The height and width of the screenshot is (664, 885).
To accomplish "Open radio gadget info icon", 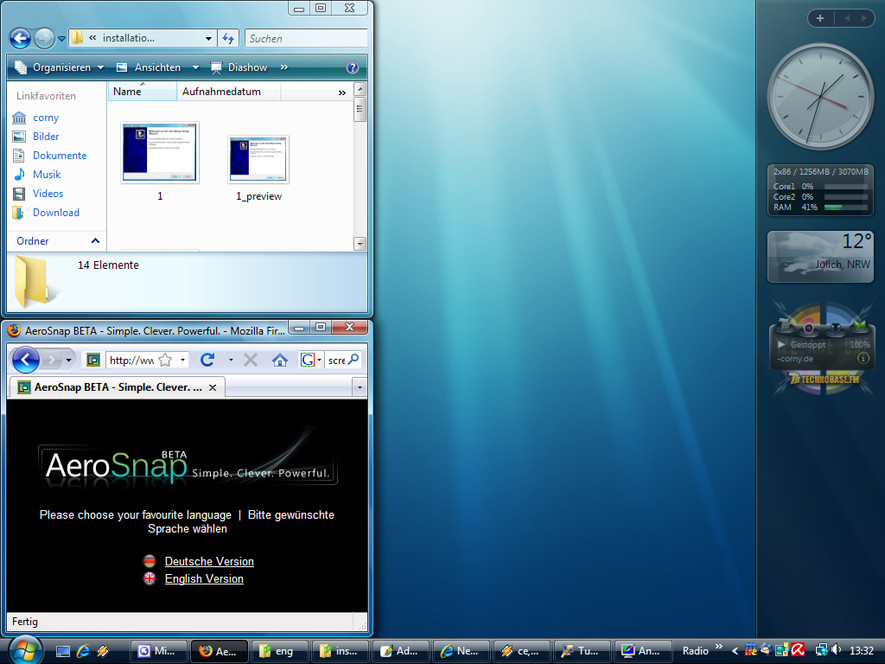I will click(x=862, y=358).
